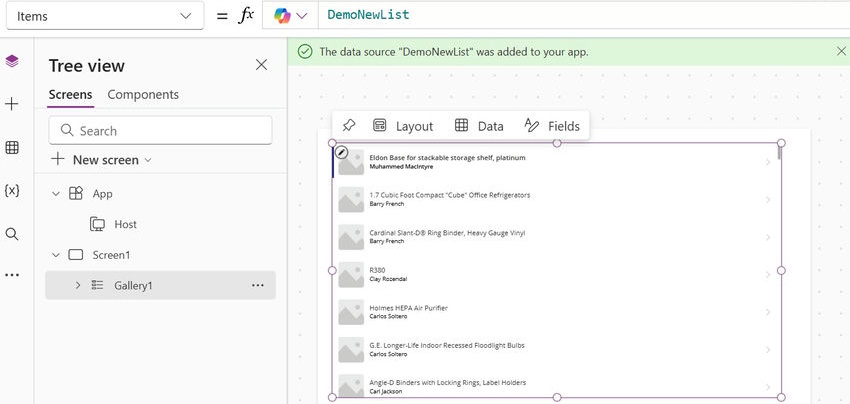Viewport: 850px width, 404px height.
Task: Click the Carl Jackson subtitle
Action: (x=385, y=391)
